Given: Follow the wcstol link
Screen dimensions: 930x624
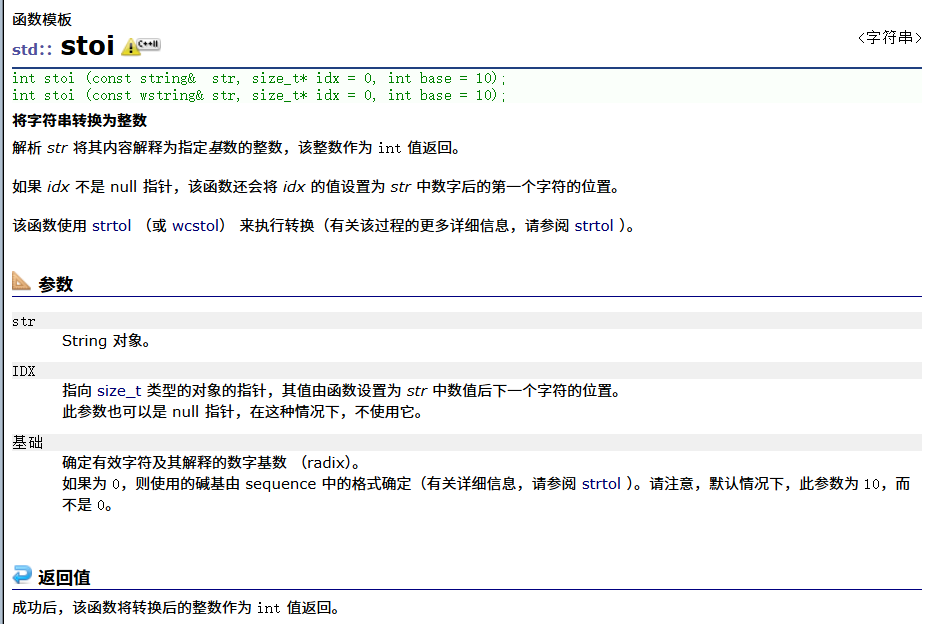Looking at the screenshot, I should (x=195, y=226).
